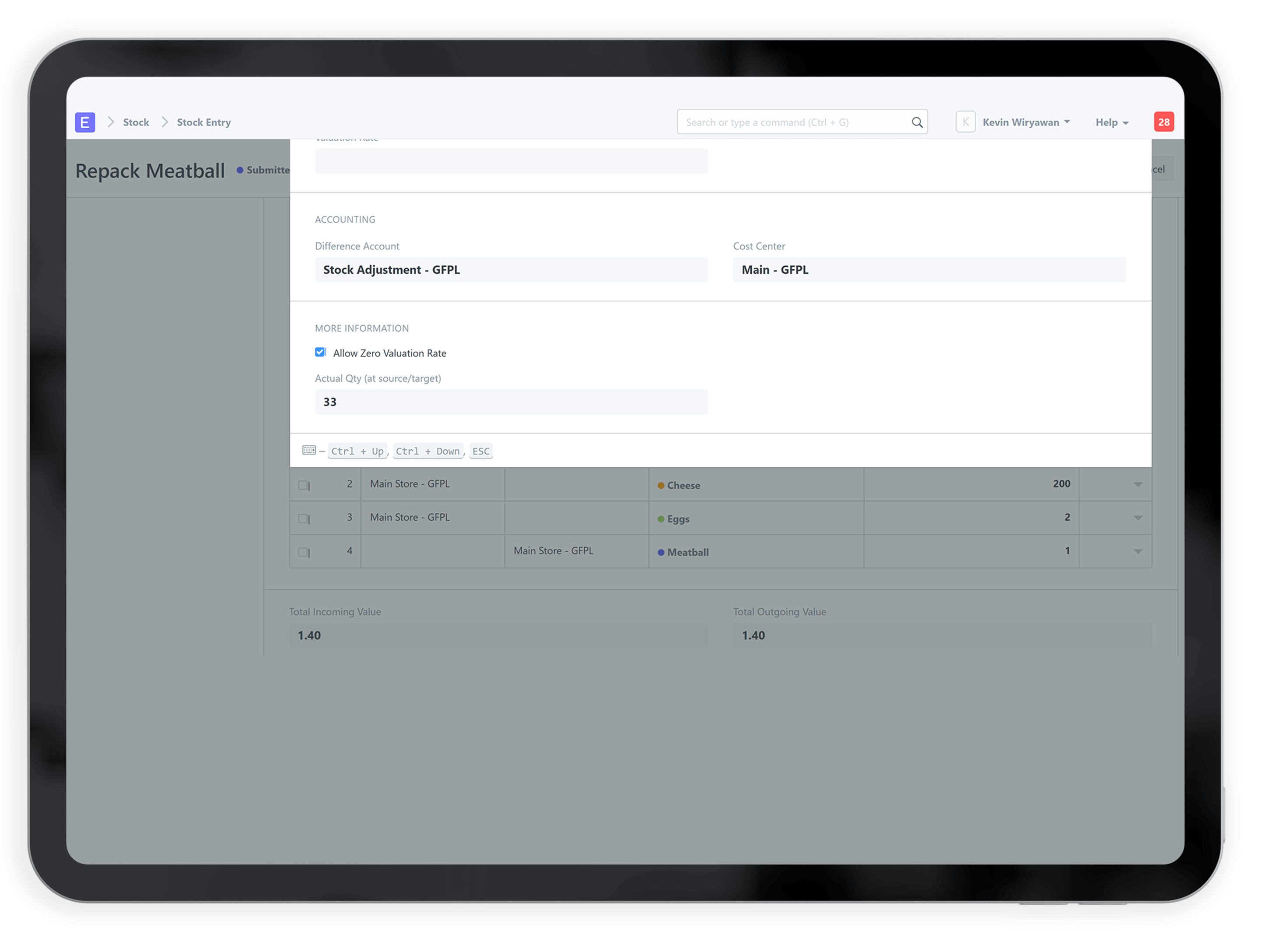Click the Ctrl + Up shortcut label

tap(357, 451)
